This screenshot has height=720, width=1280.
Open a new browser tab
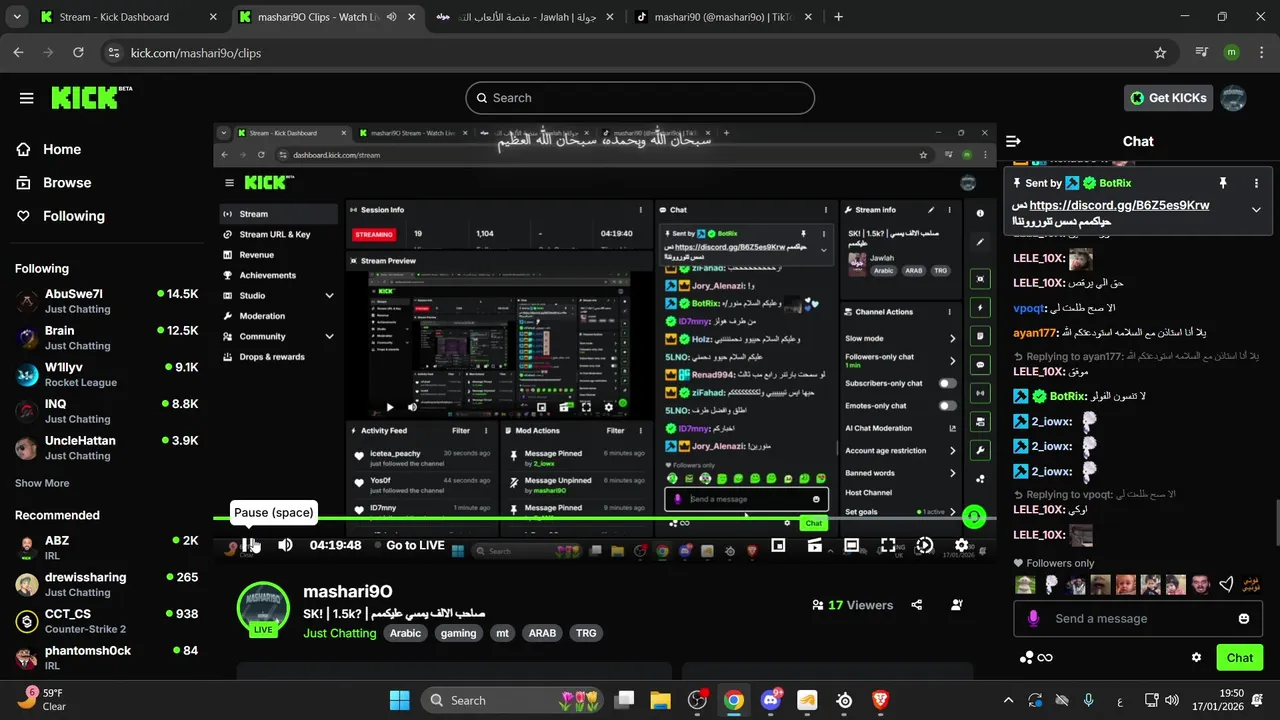click(x=838, y=17)
